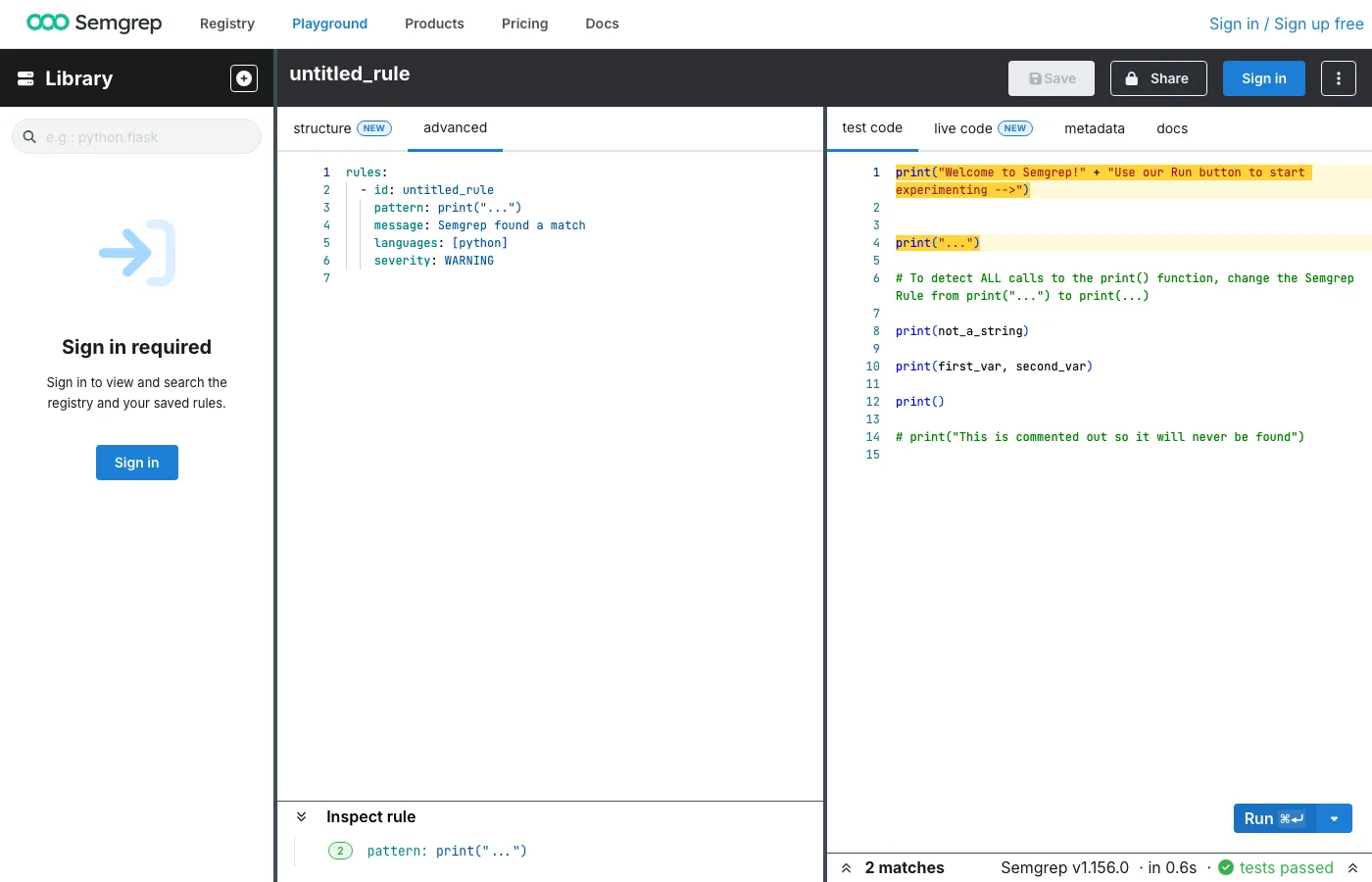The image size is (1372, 882).
Task: Navigate to the Registry menu
Action: pyautogui.click(x=226, y=24)
